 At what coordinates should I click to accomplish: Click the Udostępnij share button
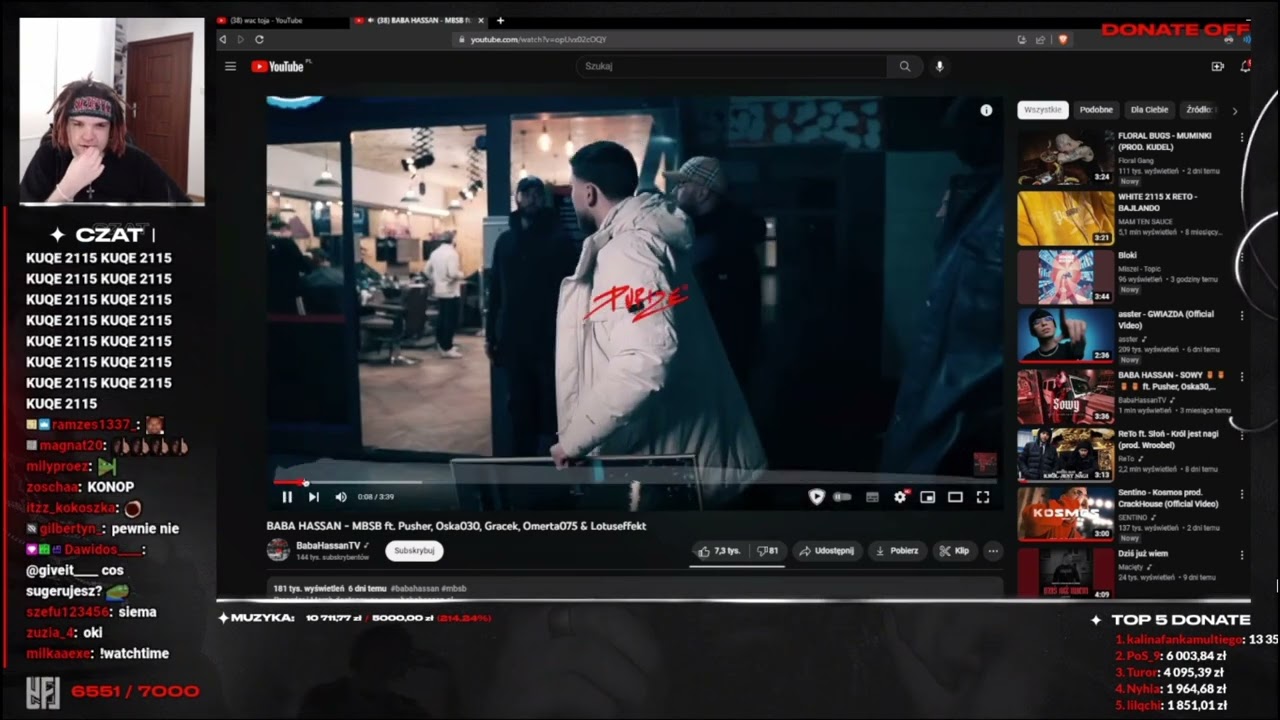pyautogui.click(x=826, y=551)
